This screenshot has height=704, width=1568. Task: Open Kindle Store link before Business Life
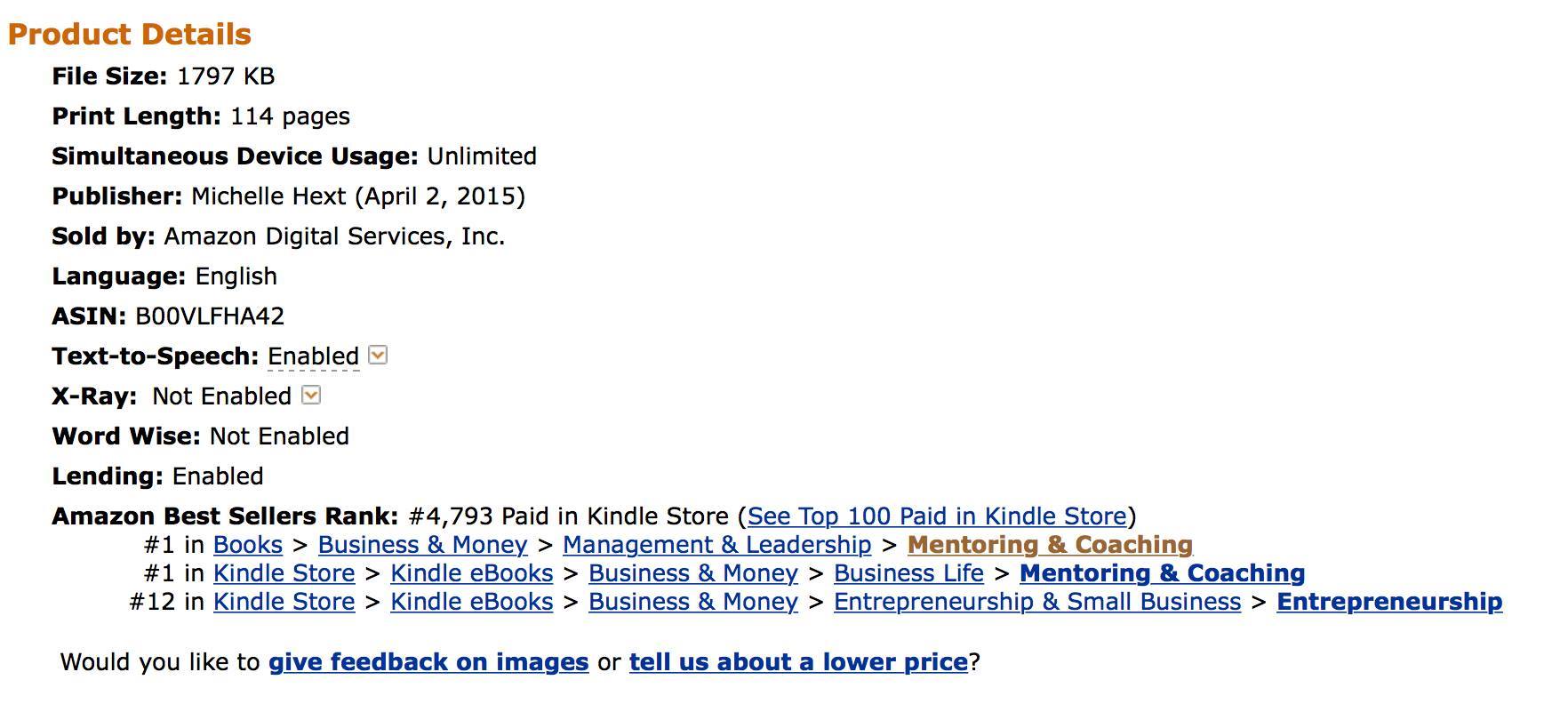(284, 573)
